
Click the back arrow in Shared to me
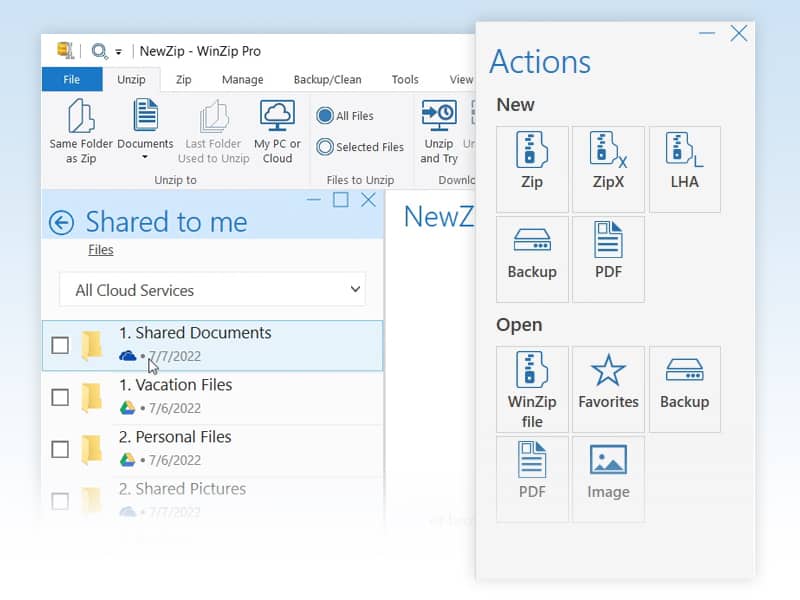pyautogui.click(x=64, y=222)
